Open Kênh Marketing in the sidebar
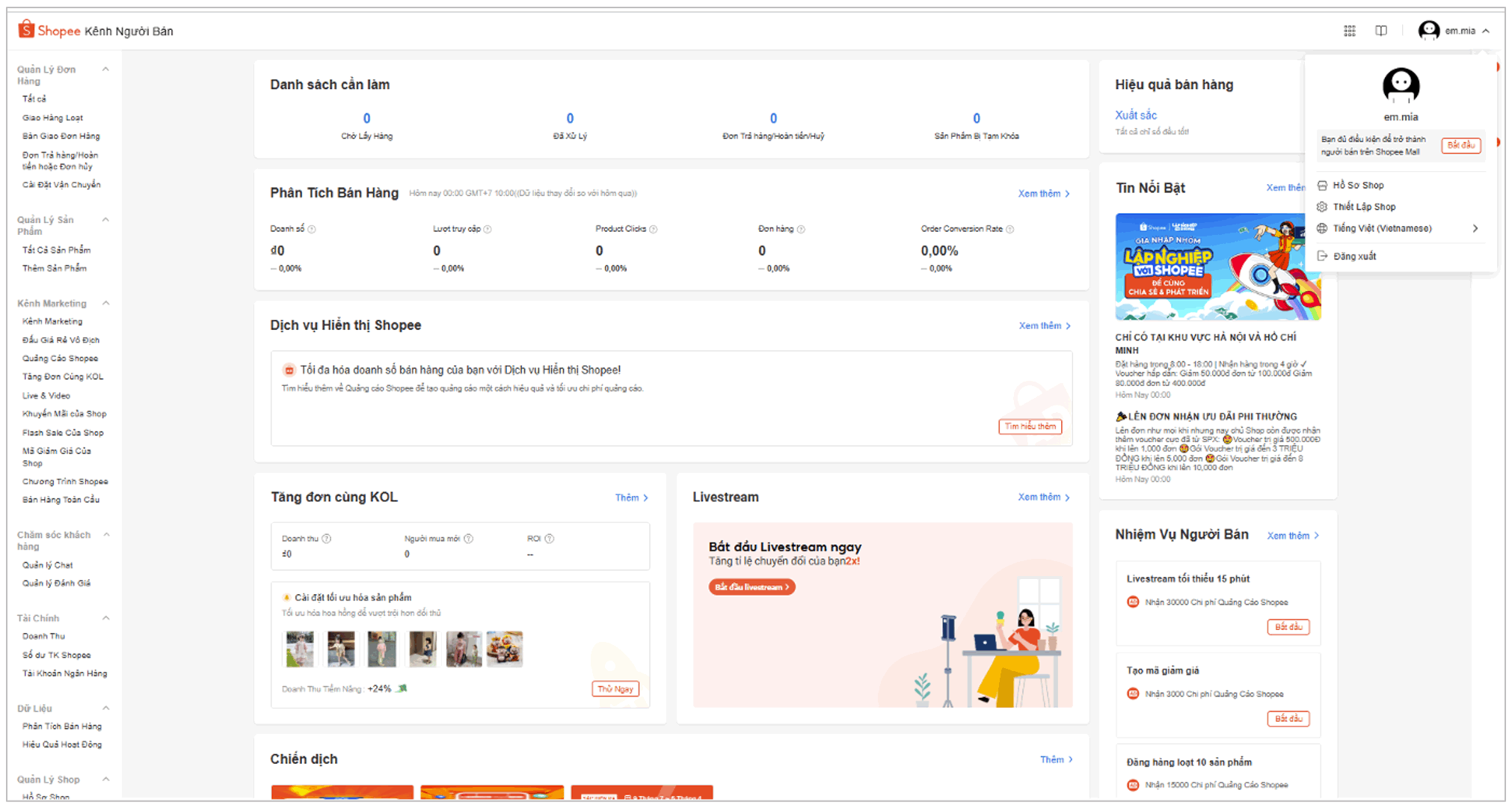 pyautogui.click(x=52, y=321)
